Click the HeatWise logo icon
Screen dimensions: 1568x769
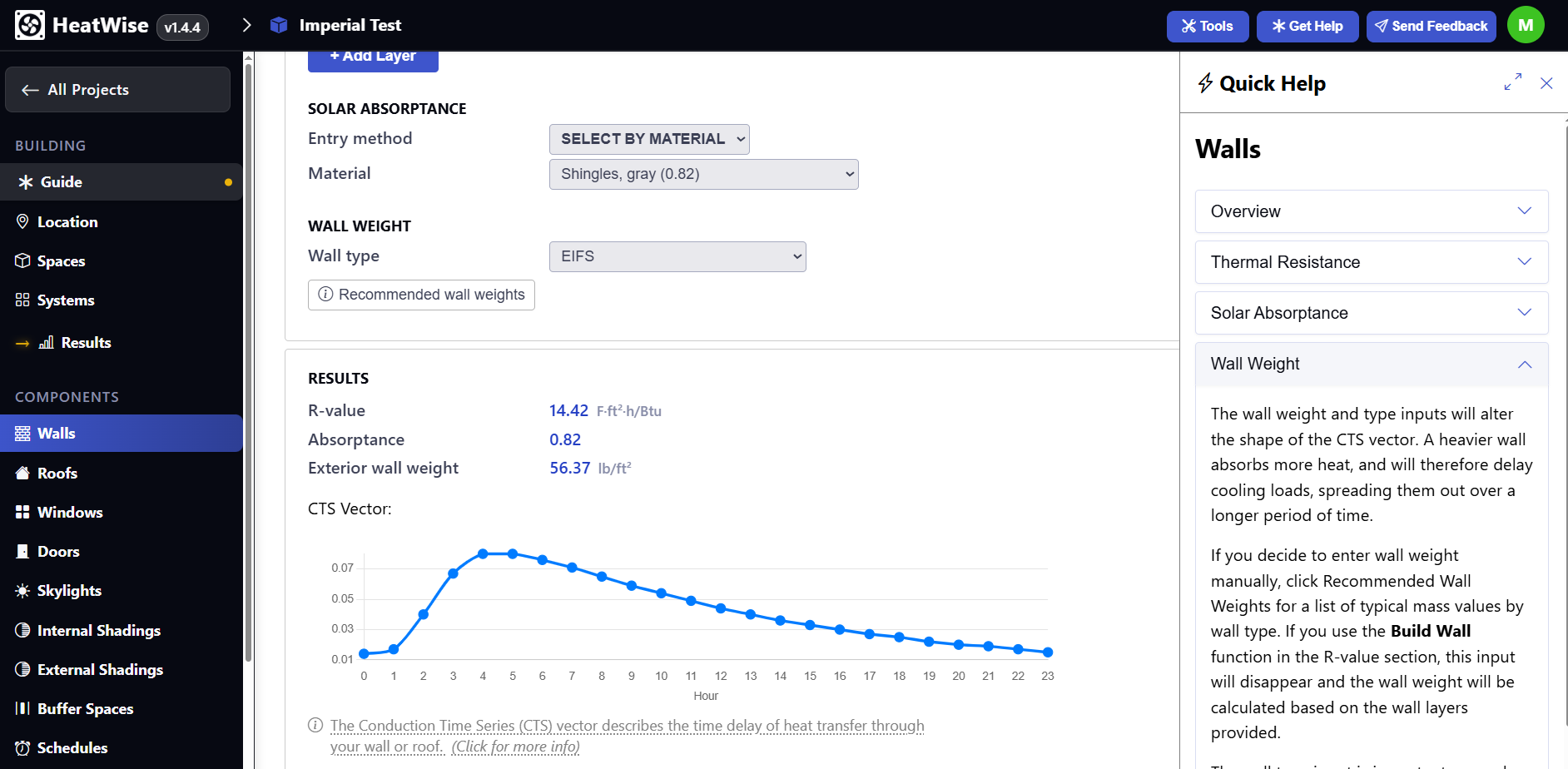click(x=30, y=26)
